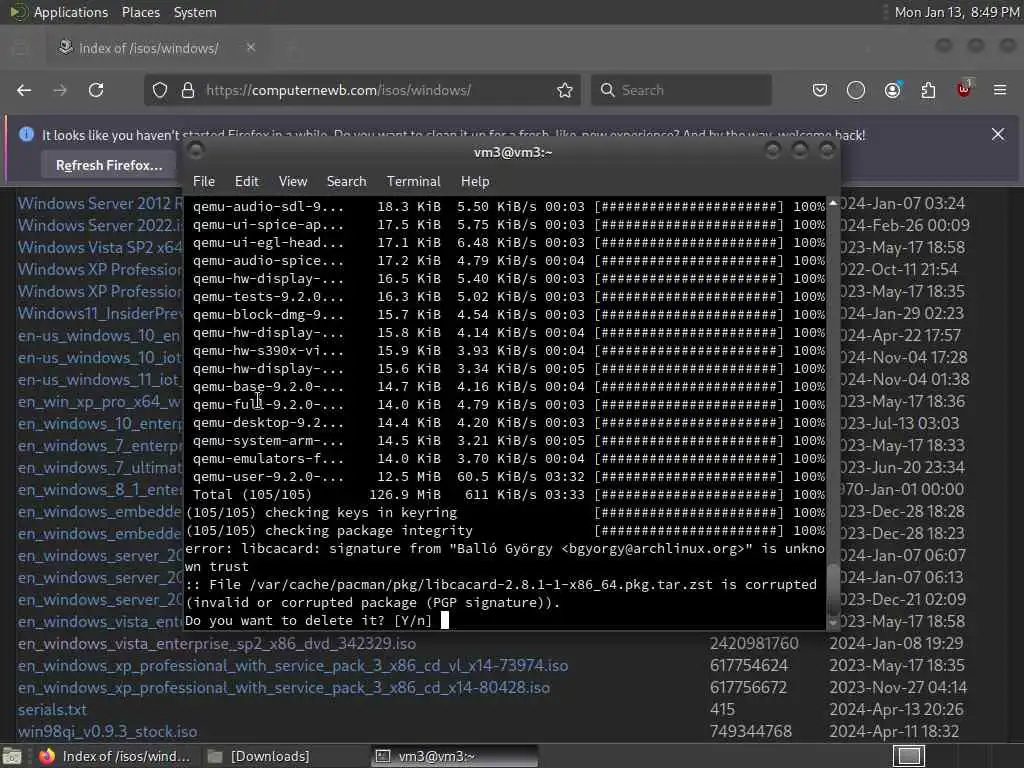Open terminal View menu
1024x768 pixels.
293,182
